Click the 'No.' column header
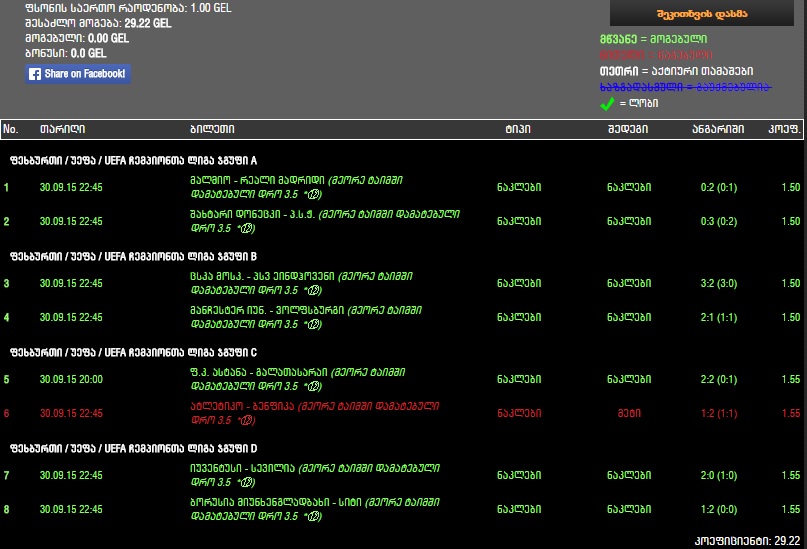Image resolution: width=807 pixels, height=549 pixels. tap(10, 129)
